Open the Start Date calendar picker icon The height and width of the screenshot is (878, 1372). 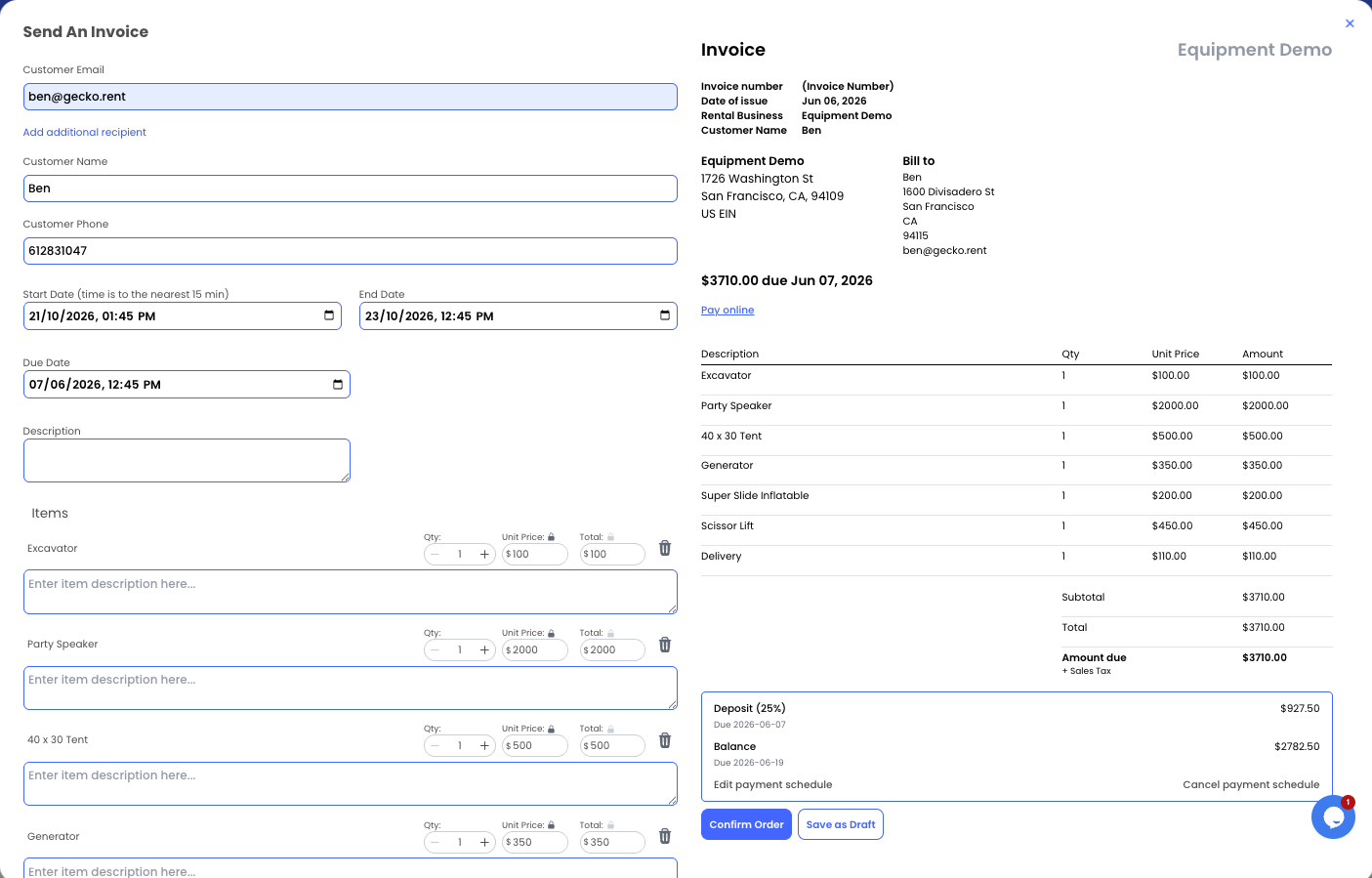[329, 315]
